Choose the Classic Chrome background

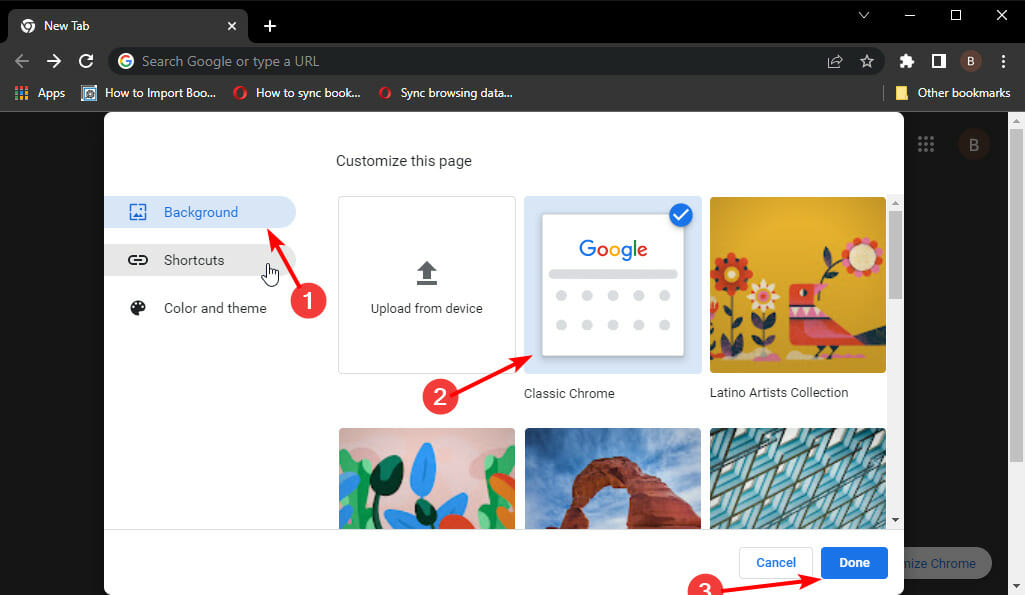pyautogui.click(x=613, y=285)
